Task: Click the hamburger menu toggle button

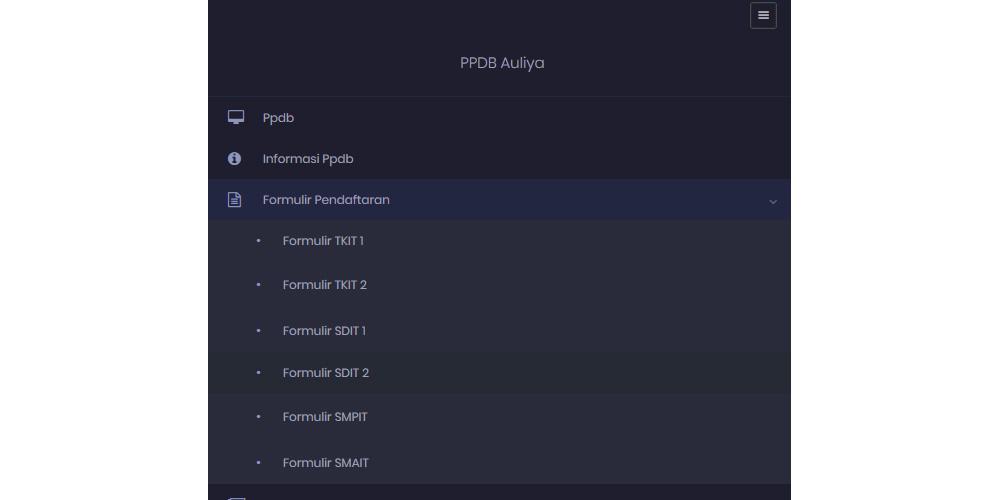Action: click(763, 16)
